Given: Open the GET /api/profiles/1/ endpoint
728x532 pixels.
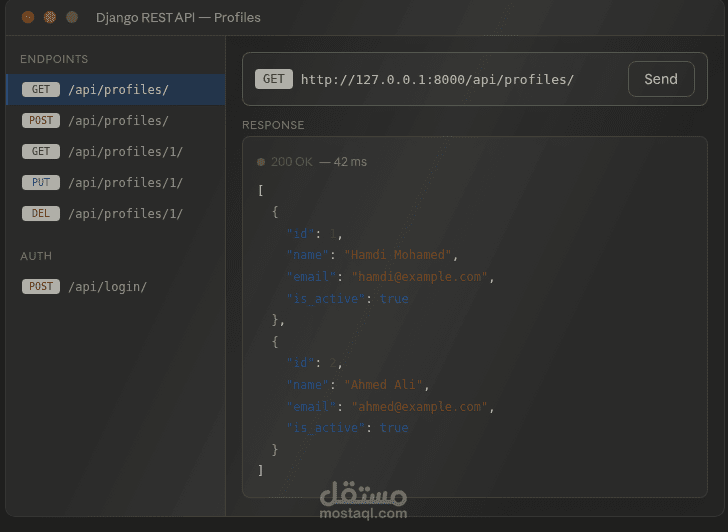Looking at the screenshot, I should pyautogui.click(x=116, y=152).
